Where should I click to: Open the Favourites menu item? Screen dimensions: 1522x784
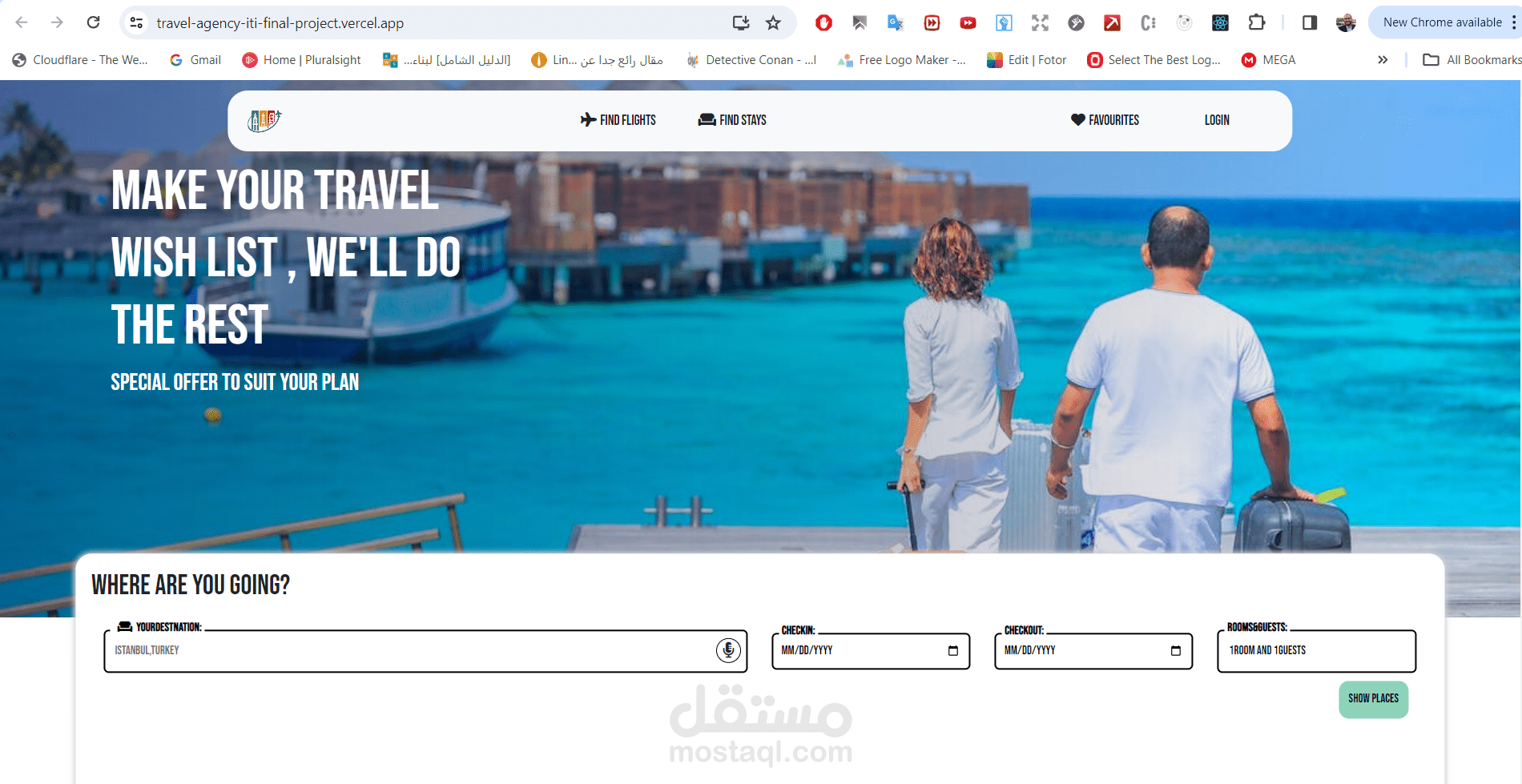pyautogui.click(x=1105, y=120)
